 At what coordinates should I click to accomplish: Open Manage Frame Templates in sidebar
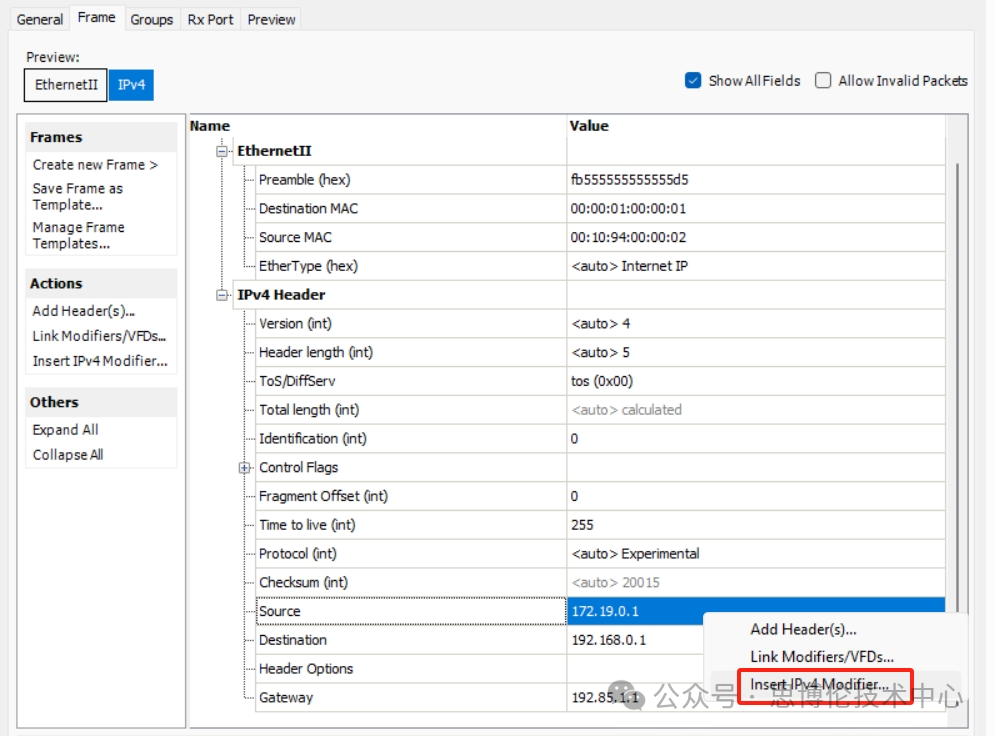(x=78, y=235)
